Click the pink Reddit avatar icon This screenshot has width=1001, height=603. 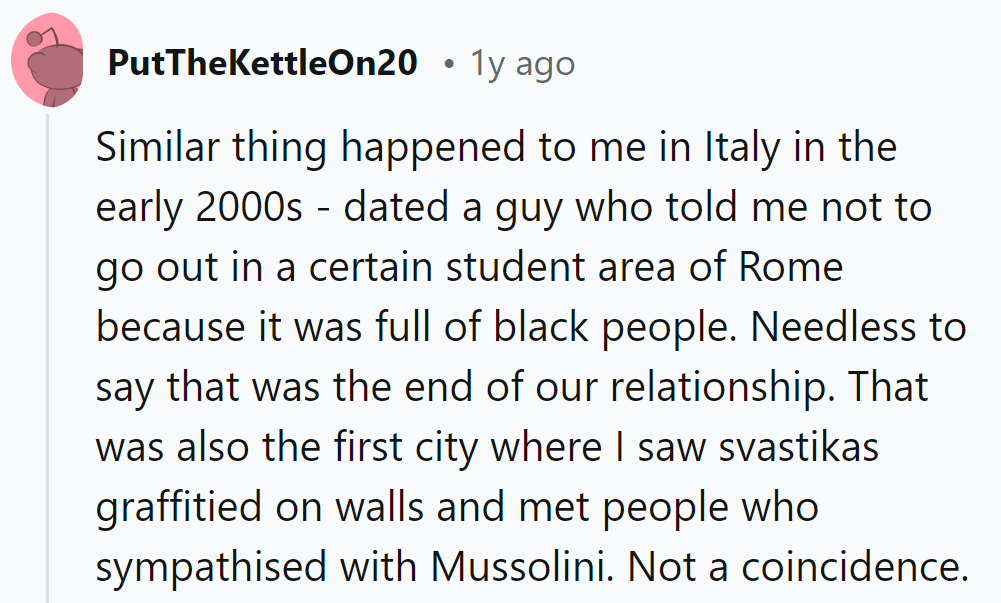coord(47,62)
